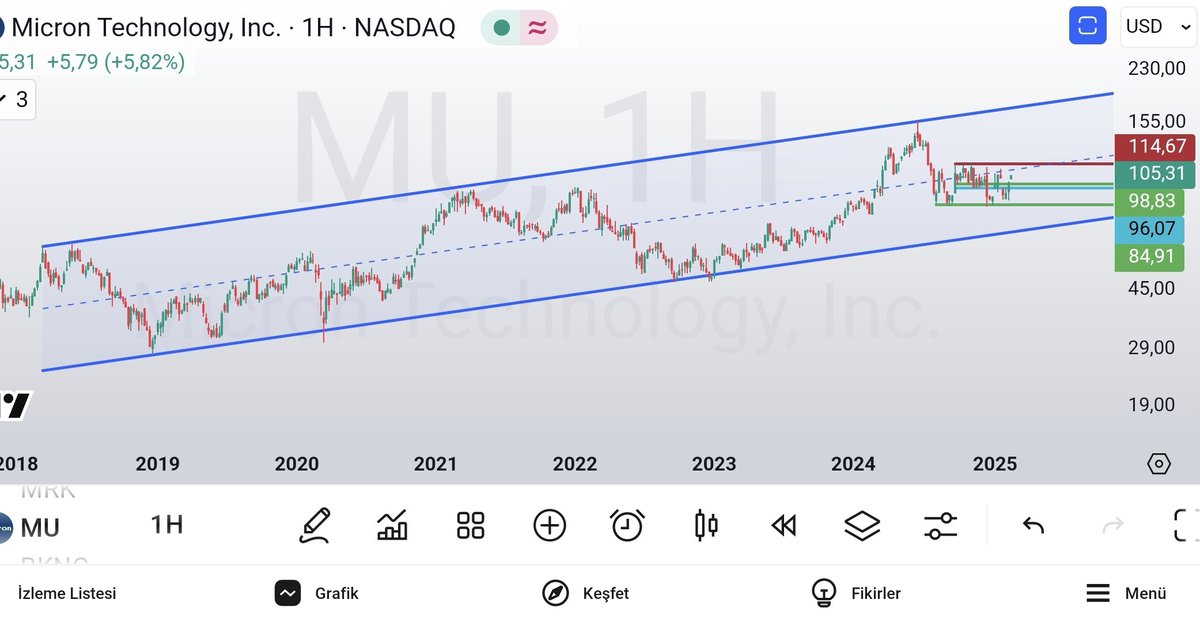Open chart settings sliders icon

[940, 524]
